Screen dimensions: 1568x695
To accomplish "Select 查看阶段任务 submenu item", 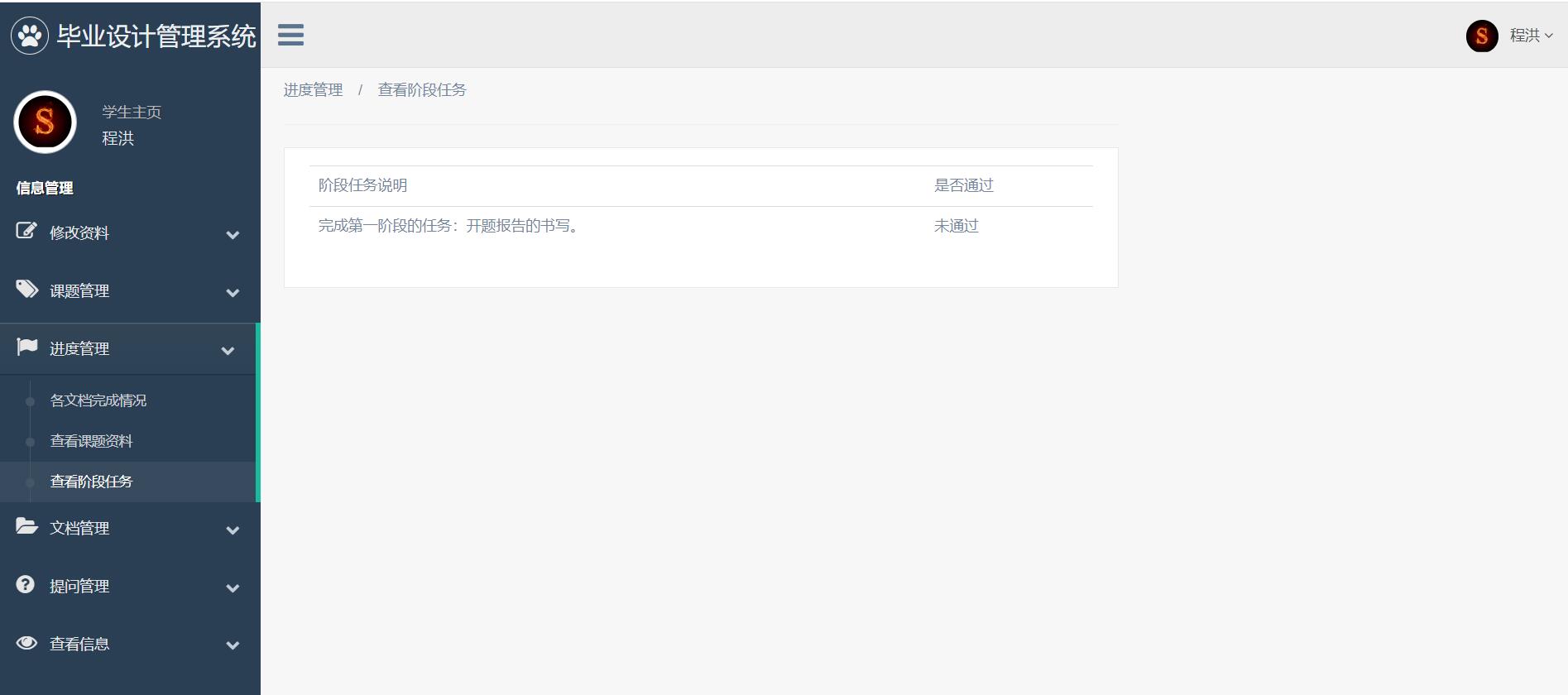I will [x=91, y=482].
